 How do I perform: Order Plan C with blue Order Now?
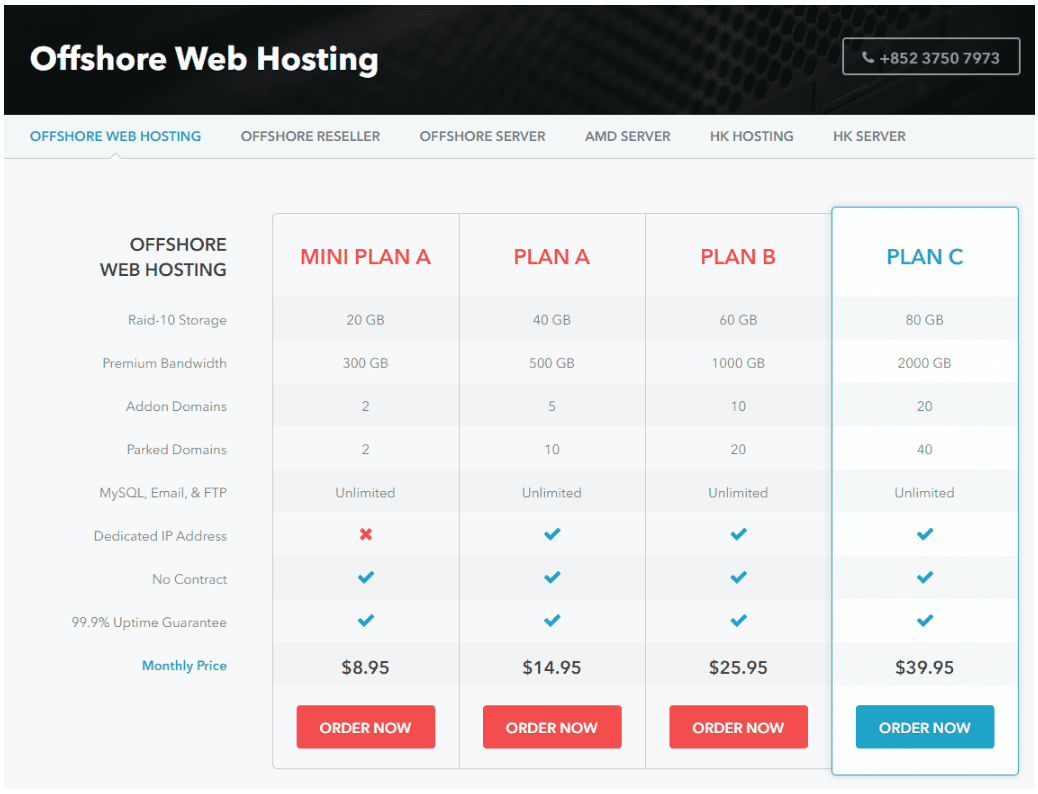(x=925, y=727)
